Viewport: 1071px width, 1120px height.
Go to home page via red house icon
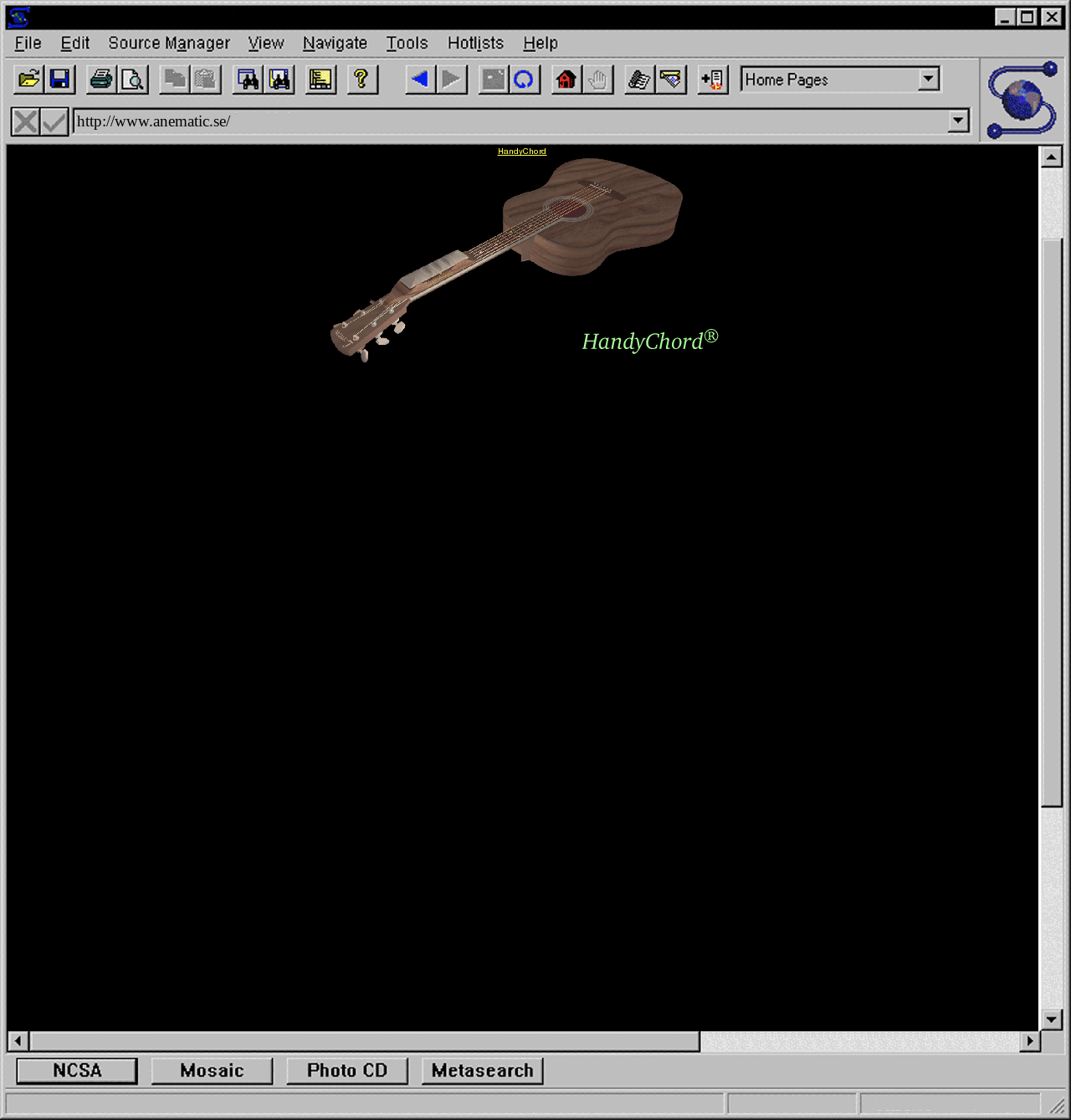566,80
